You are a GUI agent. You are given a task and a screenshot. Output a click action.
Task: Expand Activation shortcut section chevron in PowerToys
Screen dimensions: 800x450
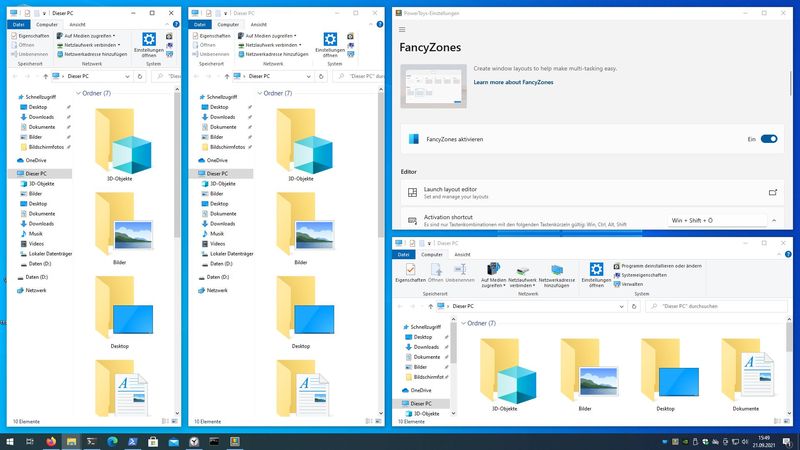[774, 220]
